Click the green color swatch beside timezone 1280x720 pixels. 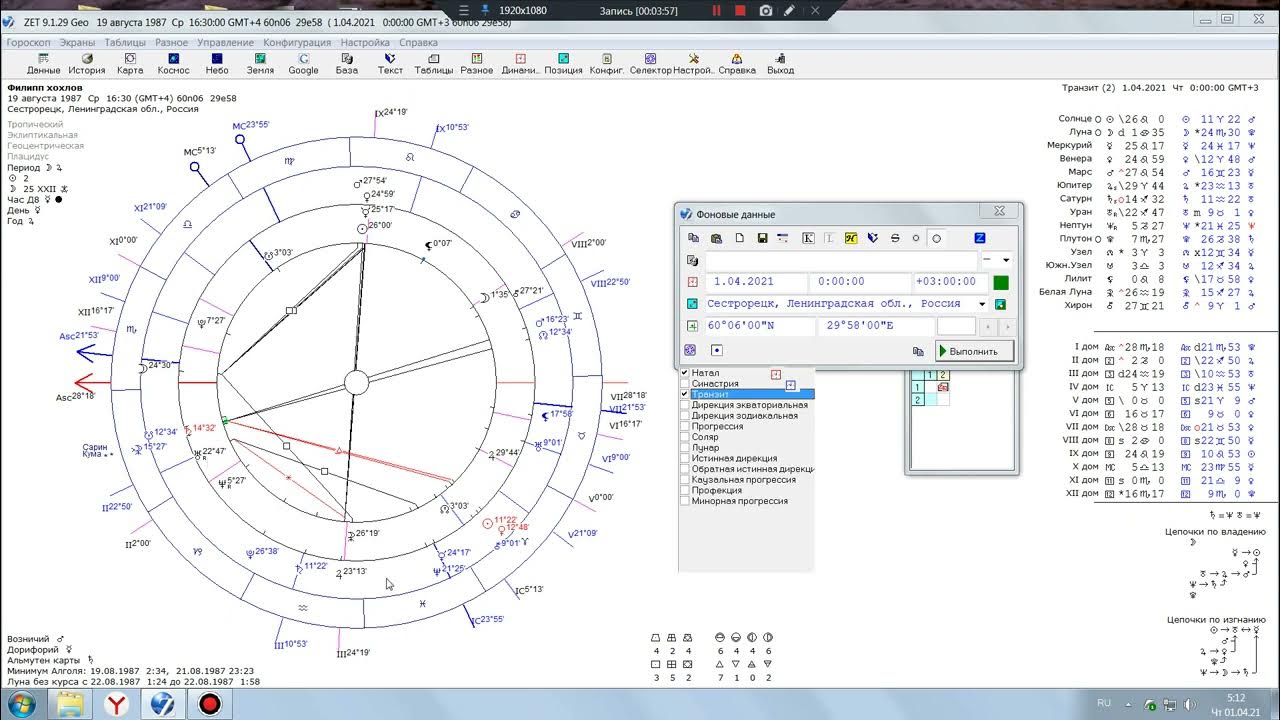[x=1001, y=282]
